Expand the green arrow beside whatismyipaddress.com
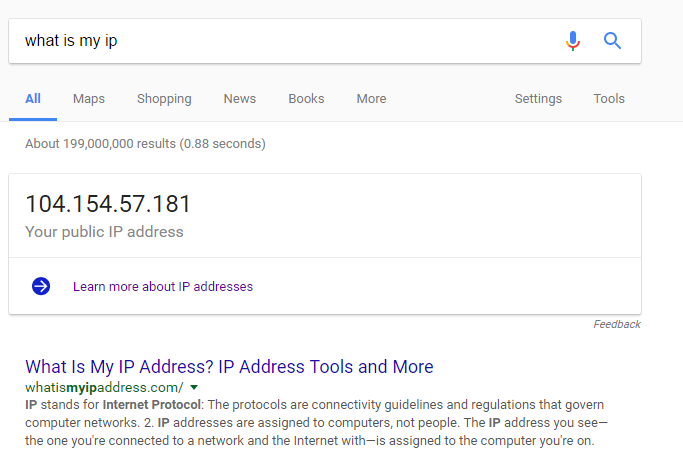The image size is (683, 465). (x=194, y=387)
